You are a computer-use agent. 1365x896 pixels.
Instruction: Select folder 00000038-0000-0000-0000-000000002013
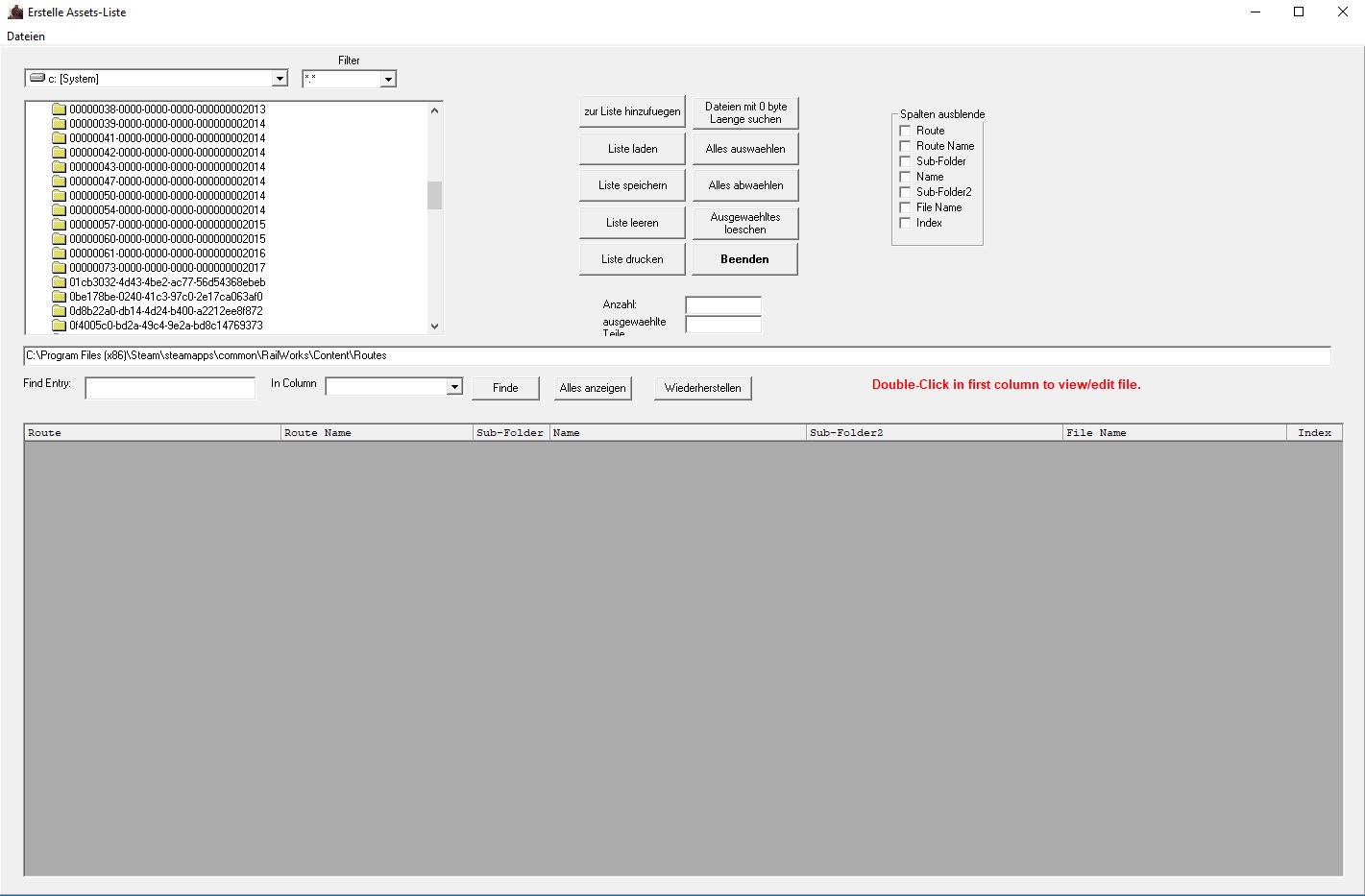pyautogui.click(x=167, y=109)
